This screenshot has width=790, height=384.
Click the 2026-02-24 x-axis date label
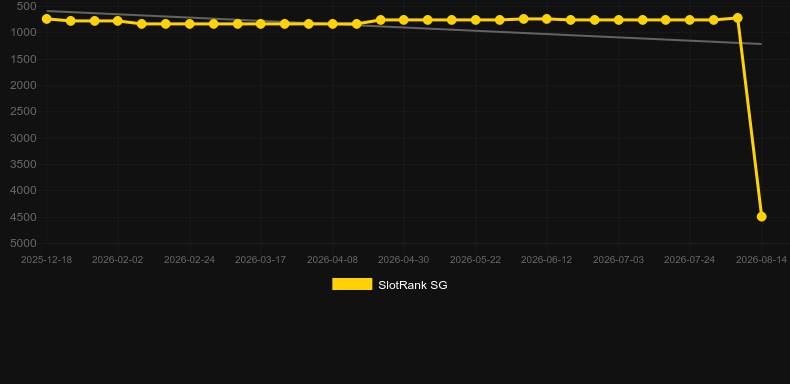[189, 260]
